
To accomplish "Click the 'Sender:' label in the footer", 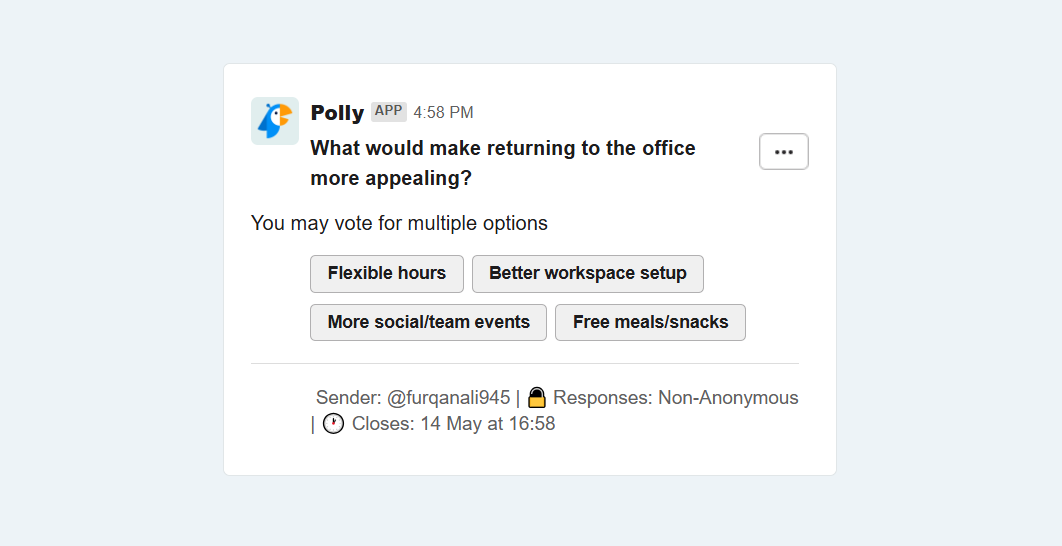I will [x=349, y=398].
